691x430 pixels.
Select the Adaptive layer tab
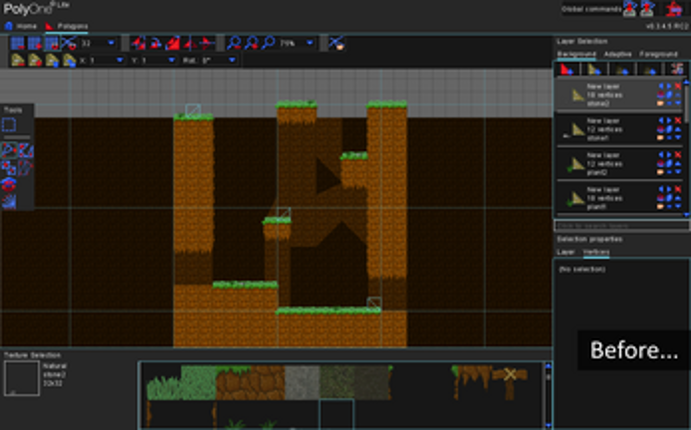pyautogui.click(x=618, y=53)
